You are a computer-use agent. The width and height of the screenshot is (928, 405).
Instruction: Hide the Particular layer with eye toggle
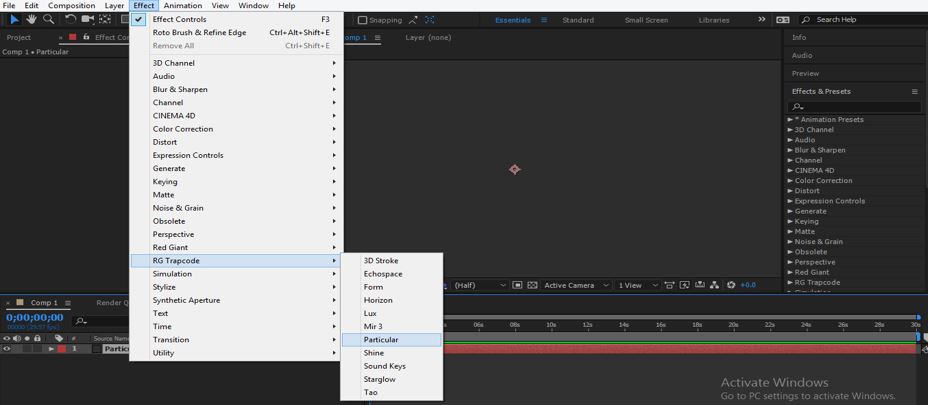[x=7, y=349]
